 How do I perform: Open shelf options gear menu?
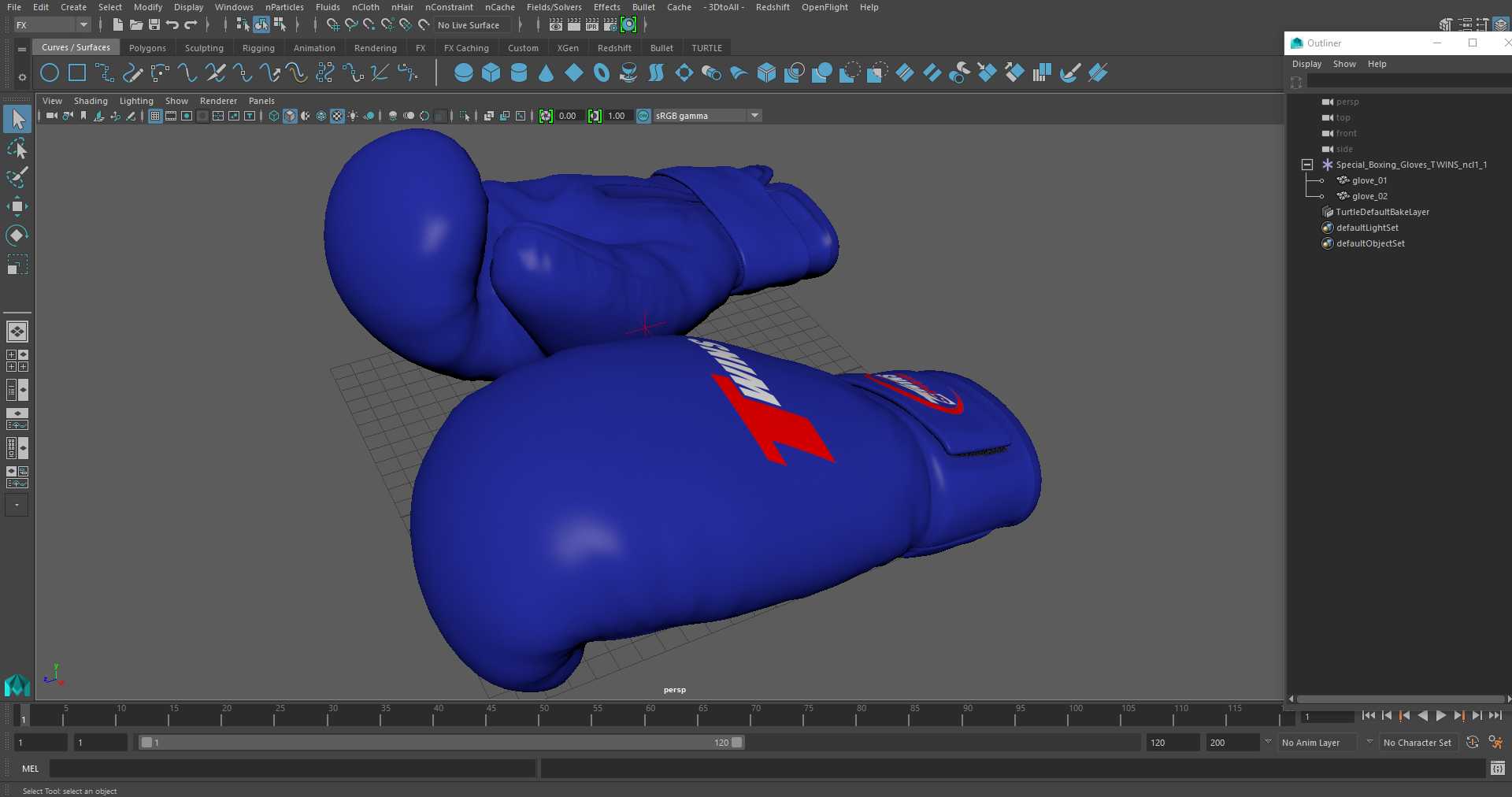[22, 77]
